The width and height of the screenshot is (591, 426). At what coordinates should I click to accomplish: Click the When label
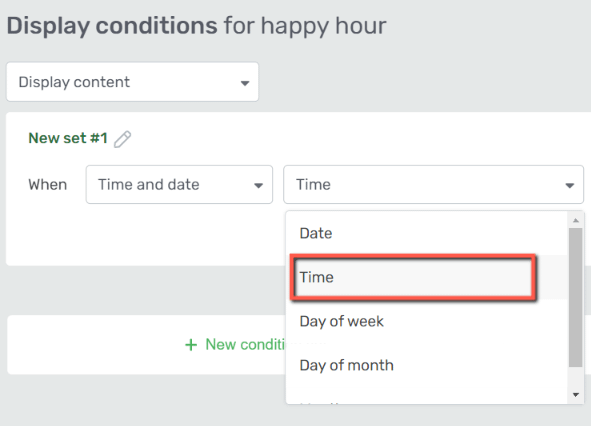point(47,185)
